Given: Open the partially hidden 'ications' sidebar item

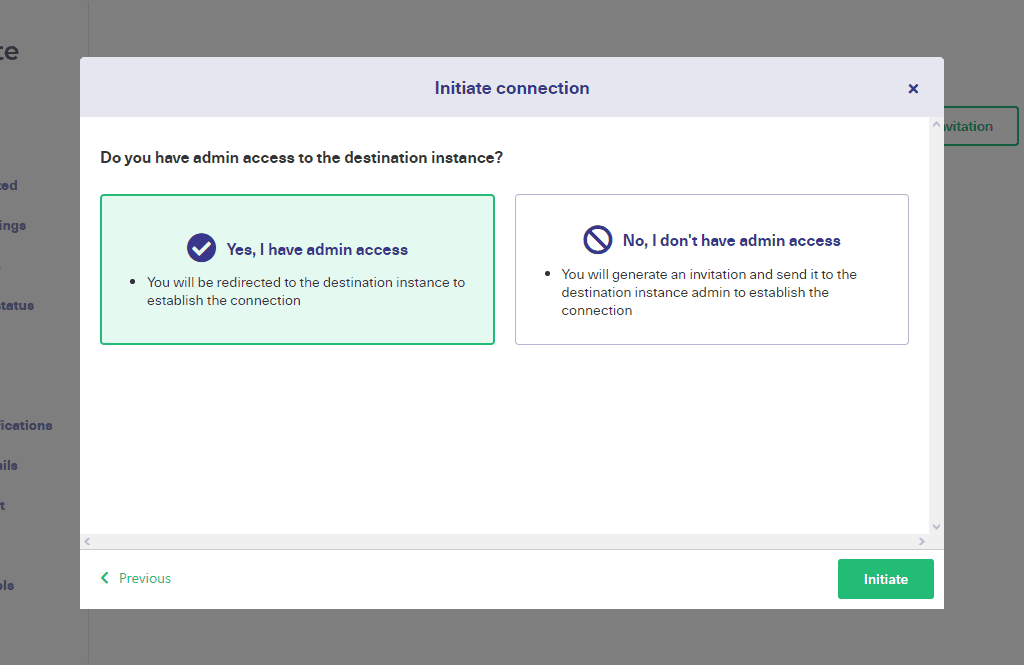Looking at the screenshot, I should [x=26, y=425].
